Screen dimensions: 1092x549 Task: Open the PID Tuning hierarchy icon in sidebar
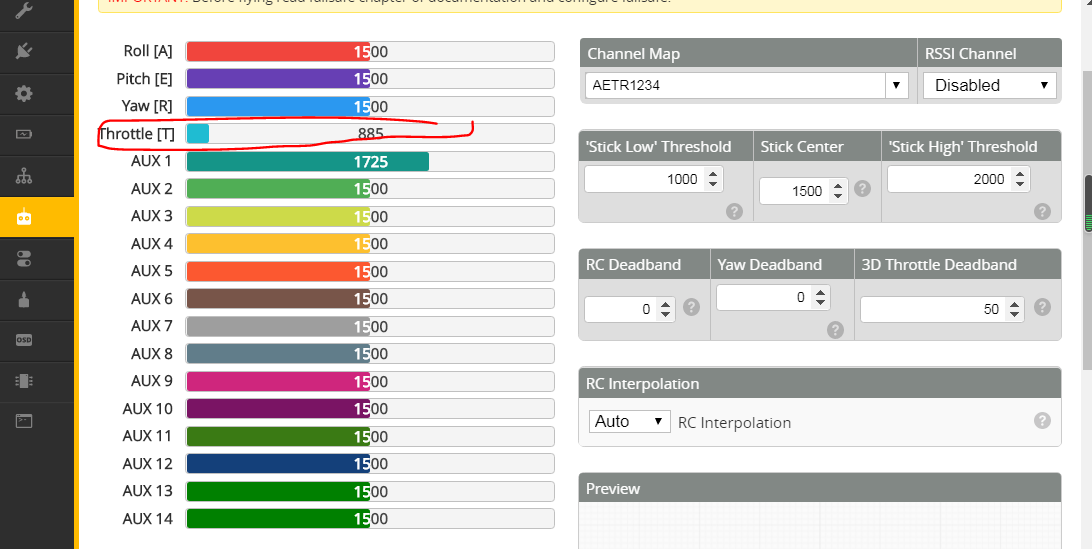24,176
